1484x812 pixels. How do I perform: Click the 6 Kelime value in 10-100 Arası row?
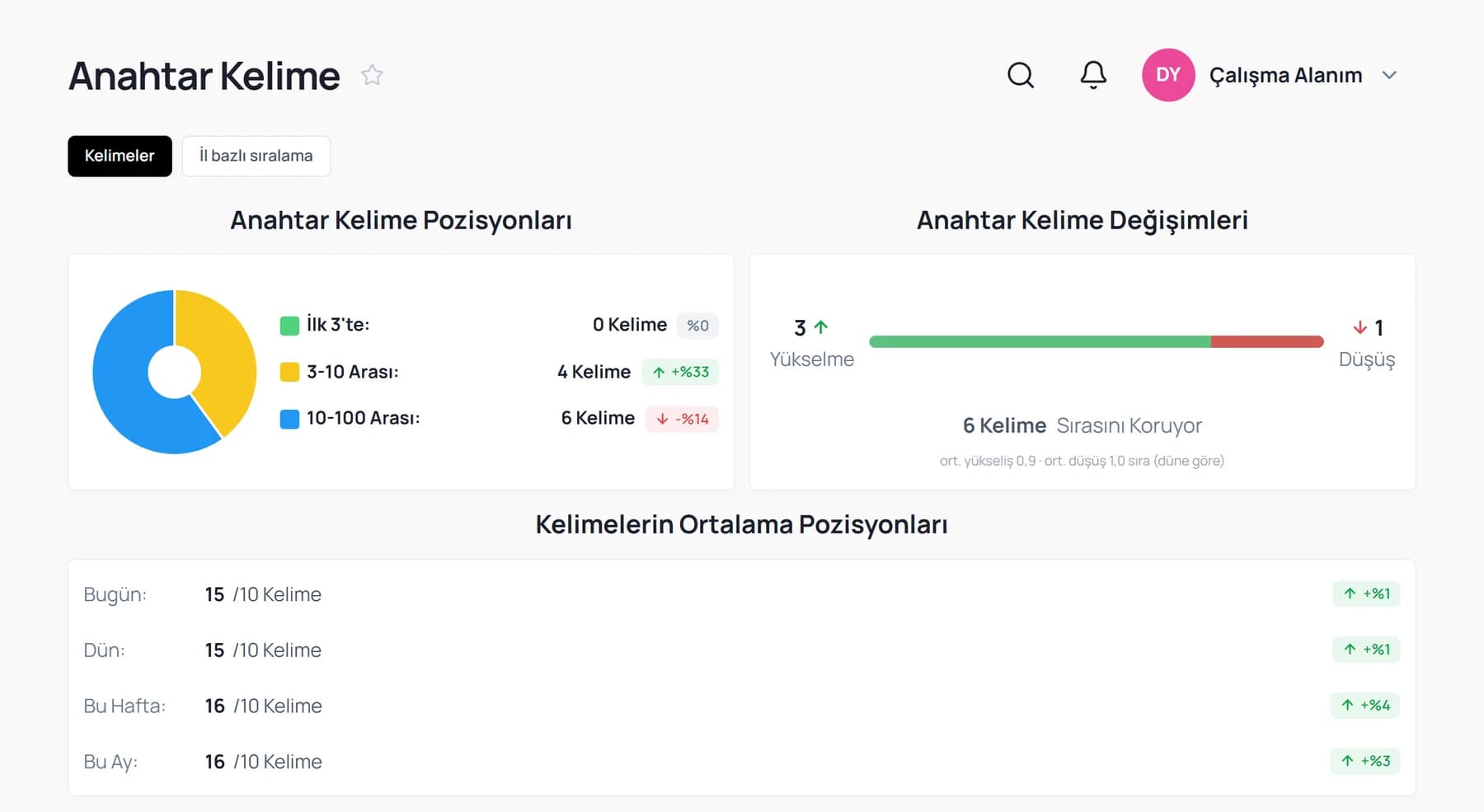598,418
